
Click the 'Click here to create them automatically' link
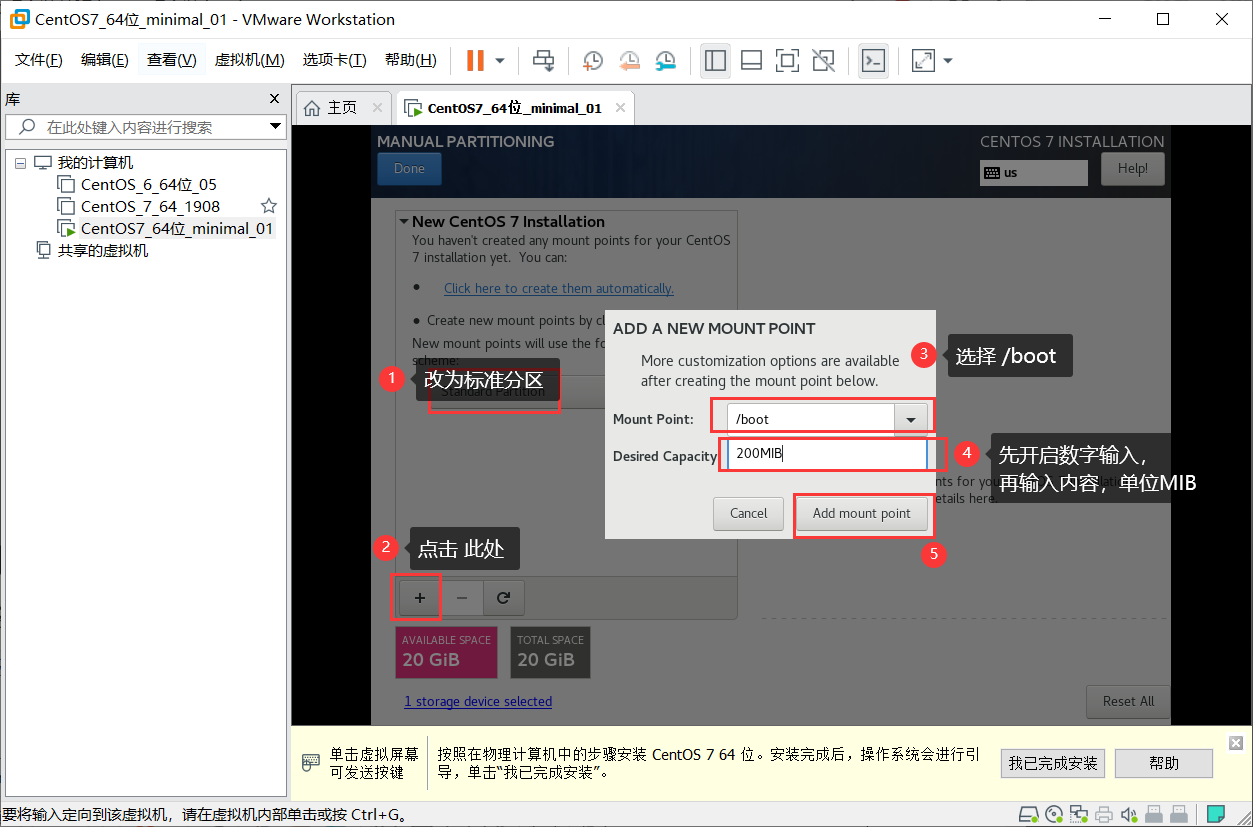tap(559, 288)
